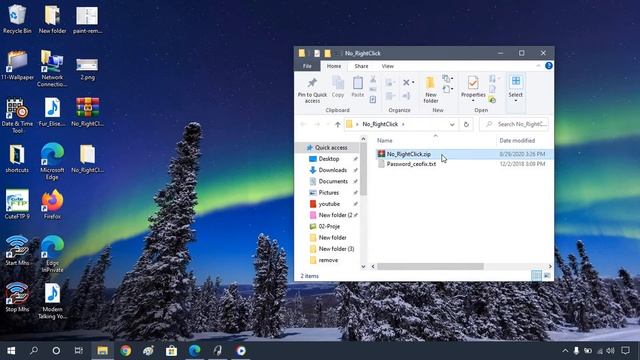Sort files by the Name column
This screenshot has height=360, width=640.
(384, 140)
